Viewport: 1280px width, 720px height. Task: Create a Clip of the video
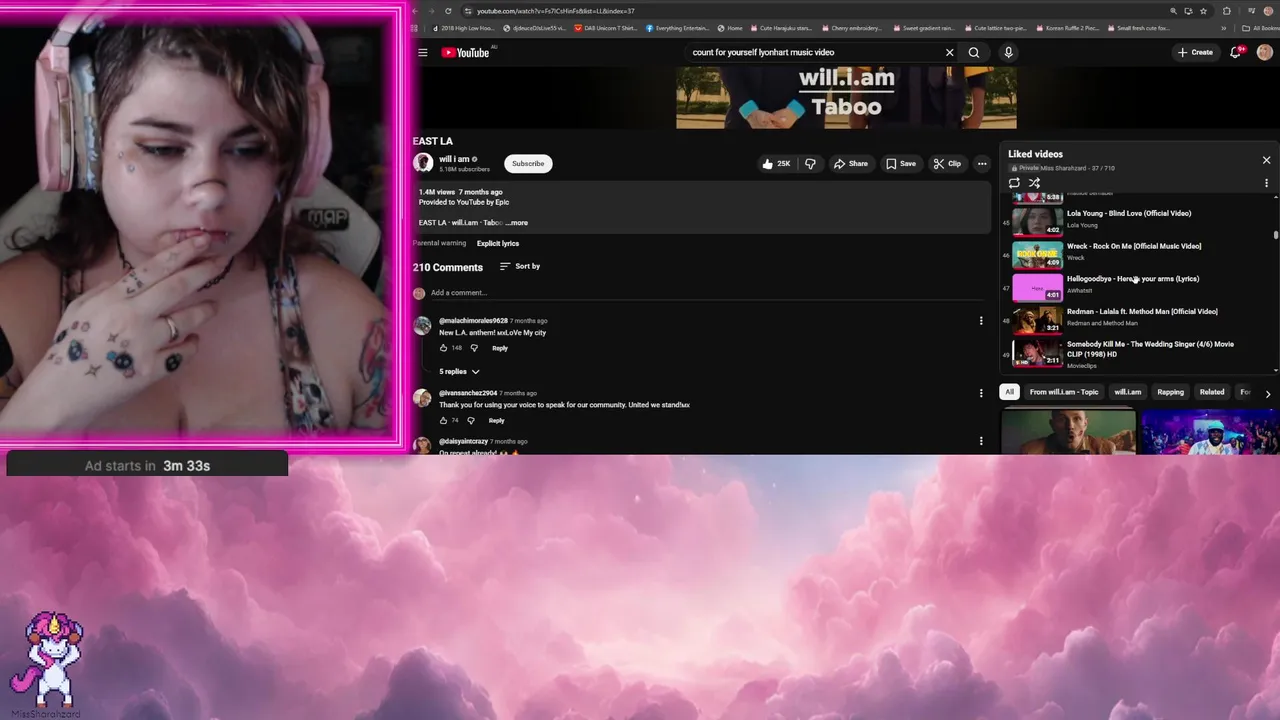click(x=947, y=164)
